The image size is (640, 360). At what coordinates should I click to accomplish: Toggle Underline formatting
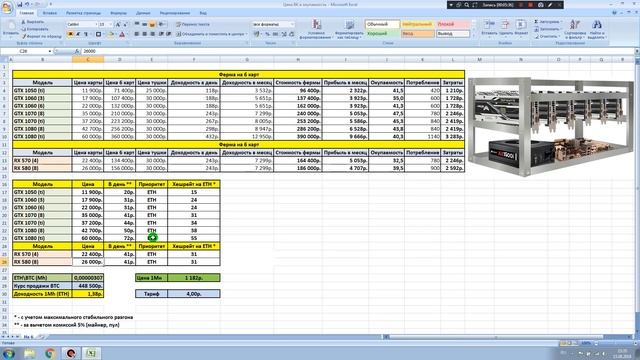[86, 34]
